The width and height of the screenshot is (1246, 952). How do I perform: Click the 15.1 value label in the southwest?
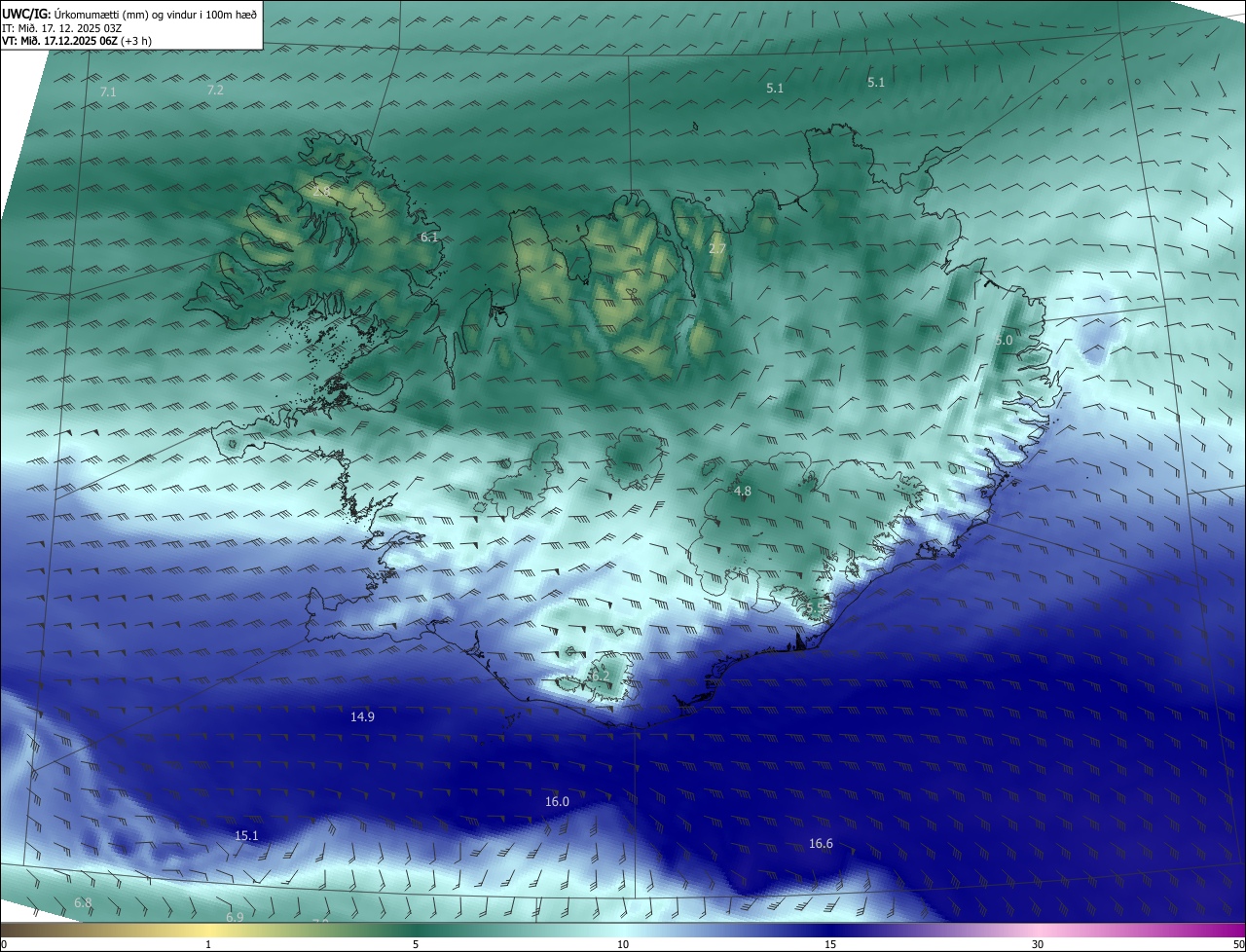tap(246, 835)
